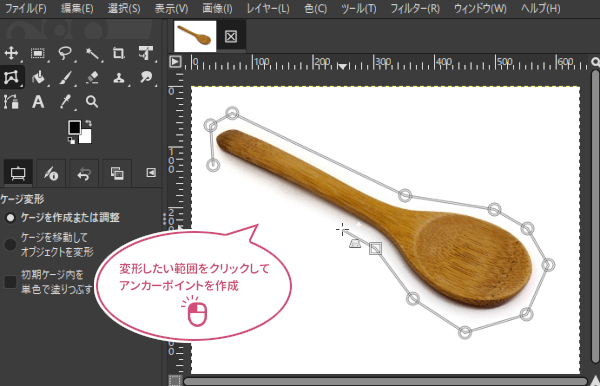The image size is (600, 386).
Task: Click the white background color swatch
Action: coord(86,138)
